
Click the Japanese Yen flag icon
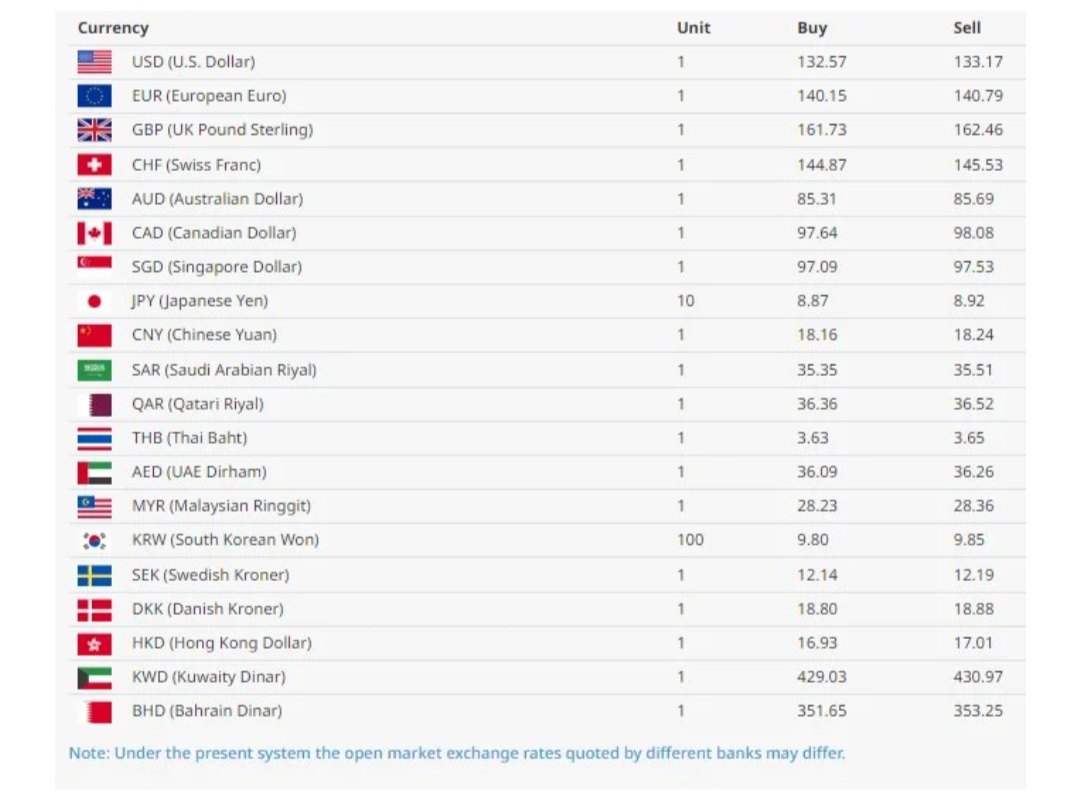[x=94, y=301]
